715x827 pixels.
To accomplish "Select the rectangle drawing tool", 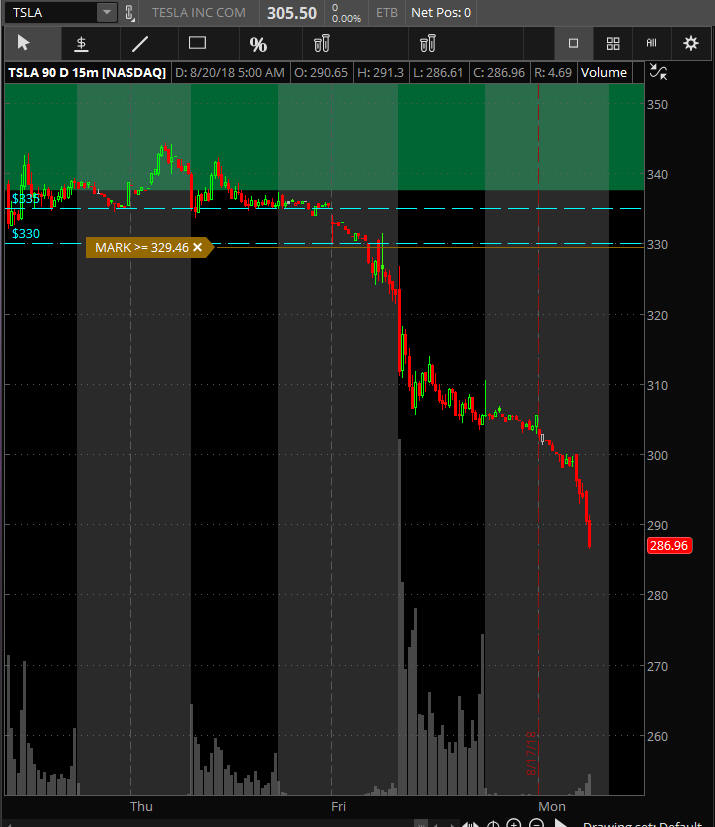I will pyautogui.click(x=197, y=43).
